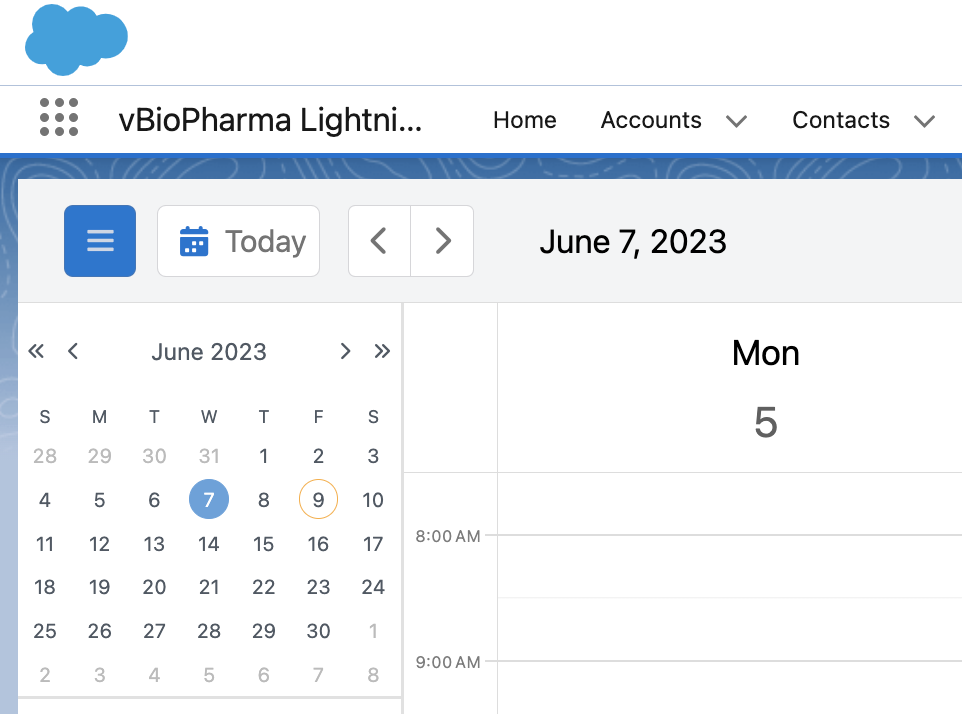Select June 15 in the mini calendar
This screenshot has width=962, height=714.
[x=263, y=543]
